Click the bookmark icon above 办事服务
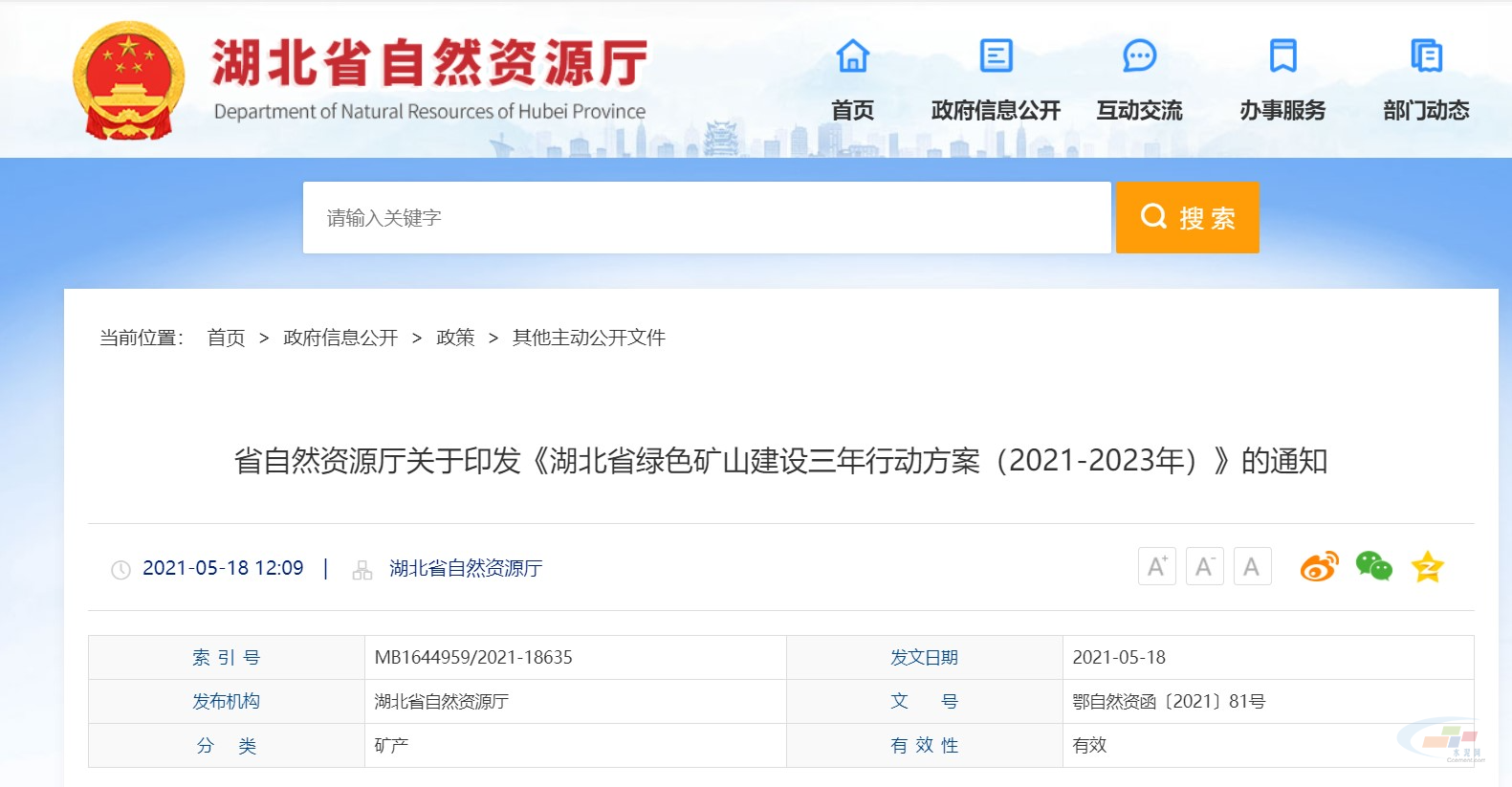The width and height of the screenshot is (1512, 787). 1282,56
